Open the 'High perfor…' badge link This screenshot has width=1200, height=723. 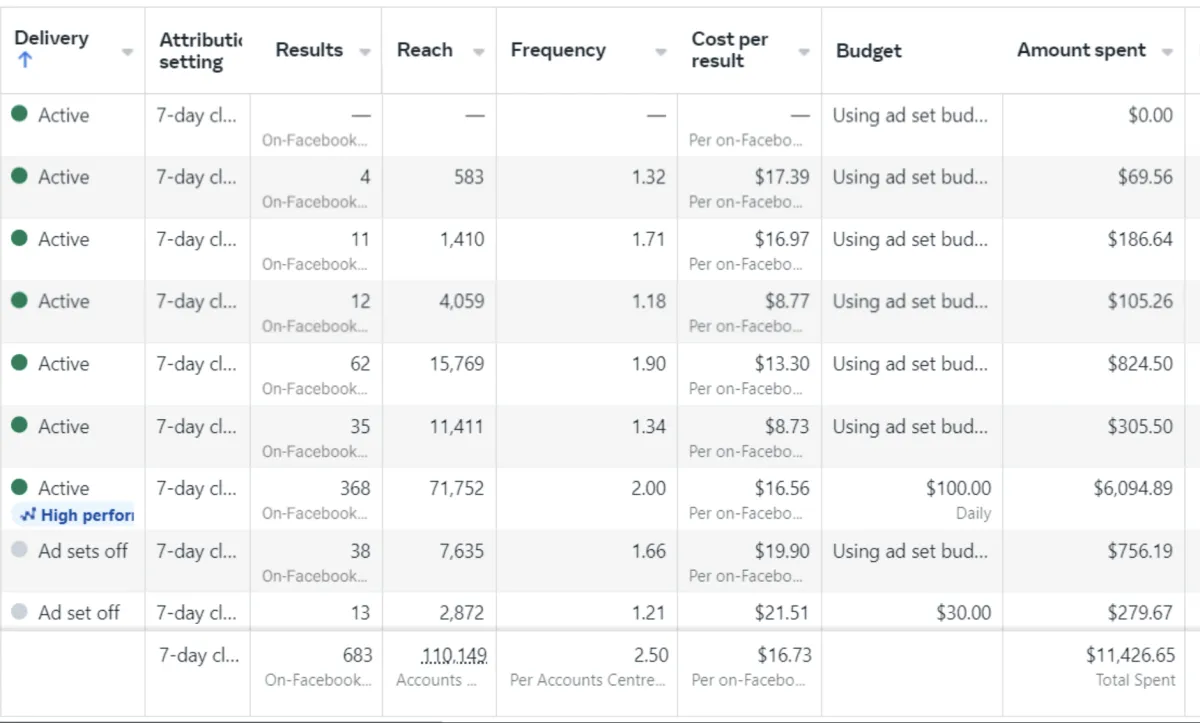point(78,516)
